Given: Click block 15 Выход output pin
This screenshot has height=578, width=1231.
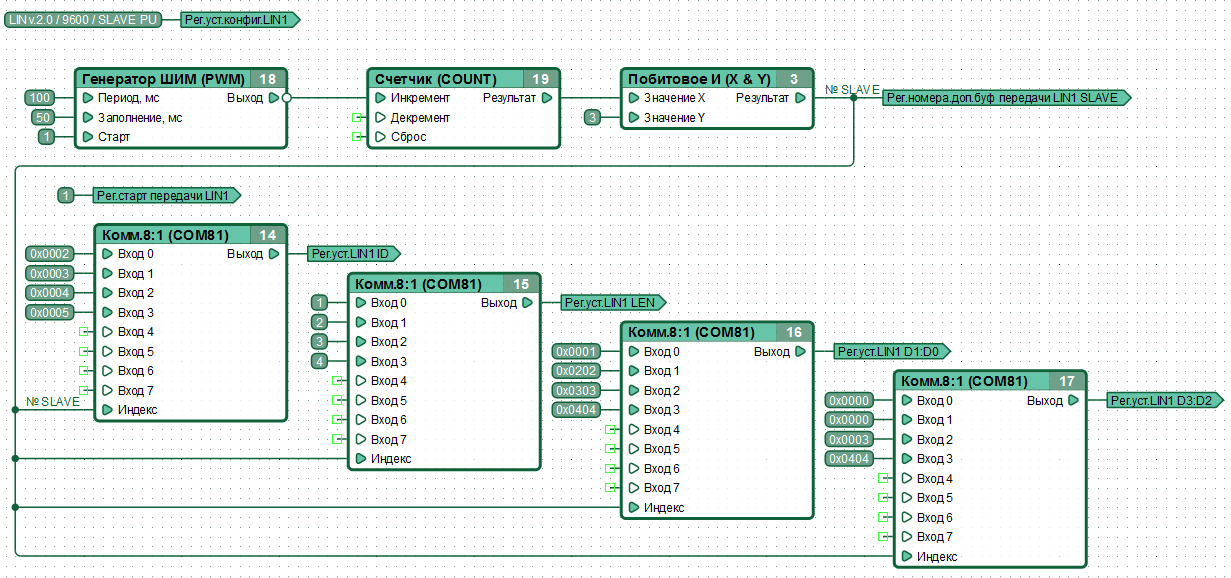Looking at the screenshot, I should pyautogui.click(x=527, y=303).
